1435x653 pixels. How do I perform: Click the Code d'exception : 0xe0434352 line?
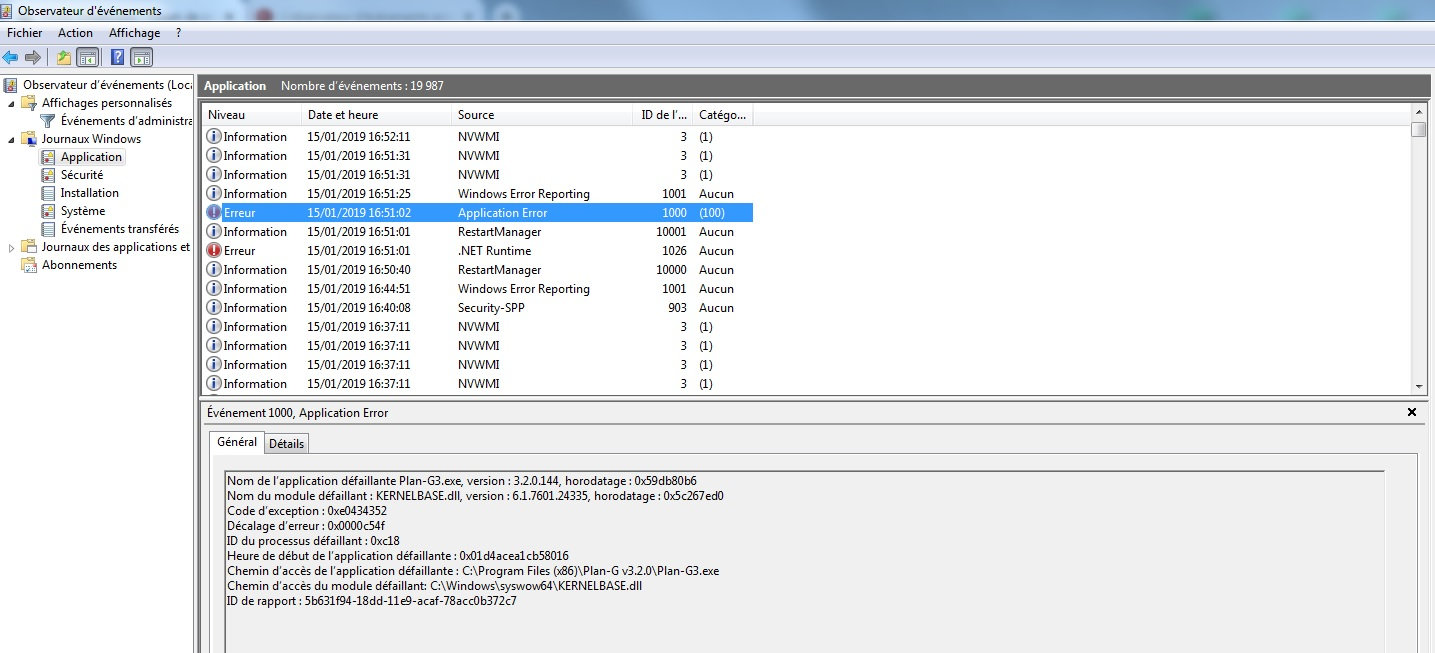(307, 511)
